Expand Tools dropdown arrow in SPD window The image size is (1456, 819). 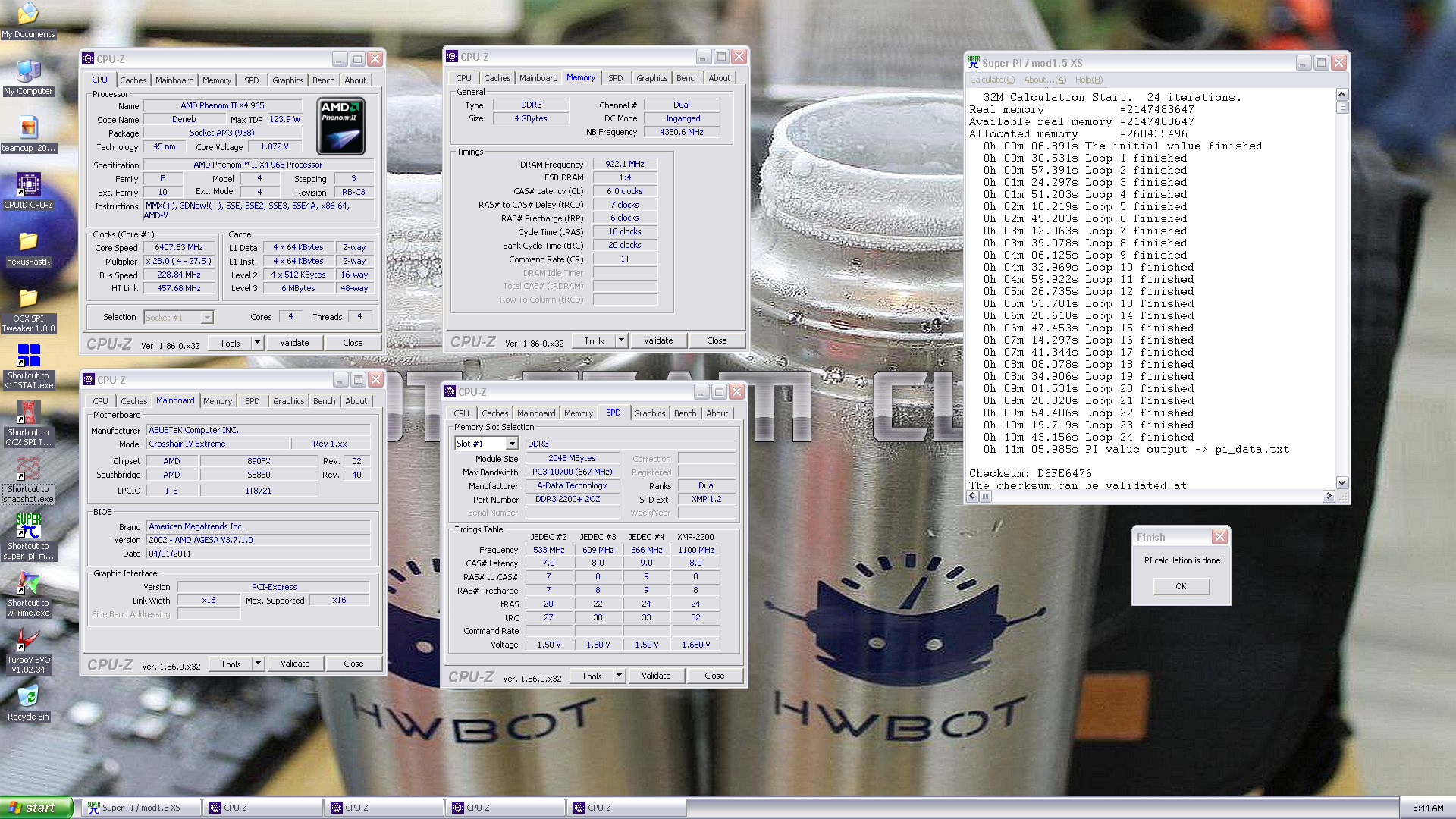pyautogui.click(x=619, y=676)
